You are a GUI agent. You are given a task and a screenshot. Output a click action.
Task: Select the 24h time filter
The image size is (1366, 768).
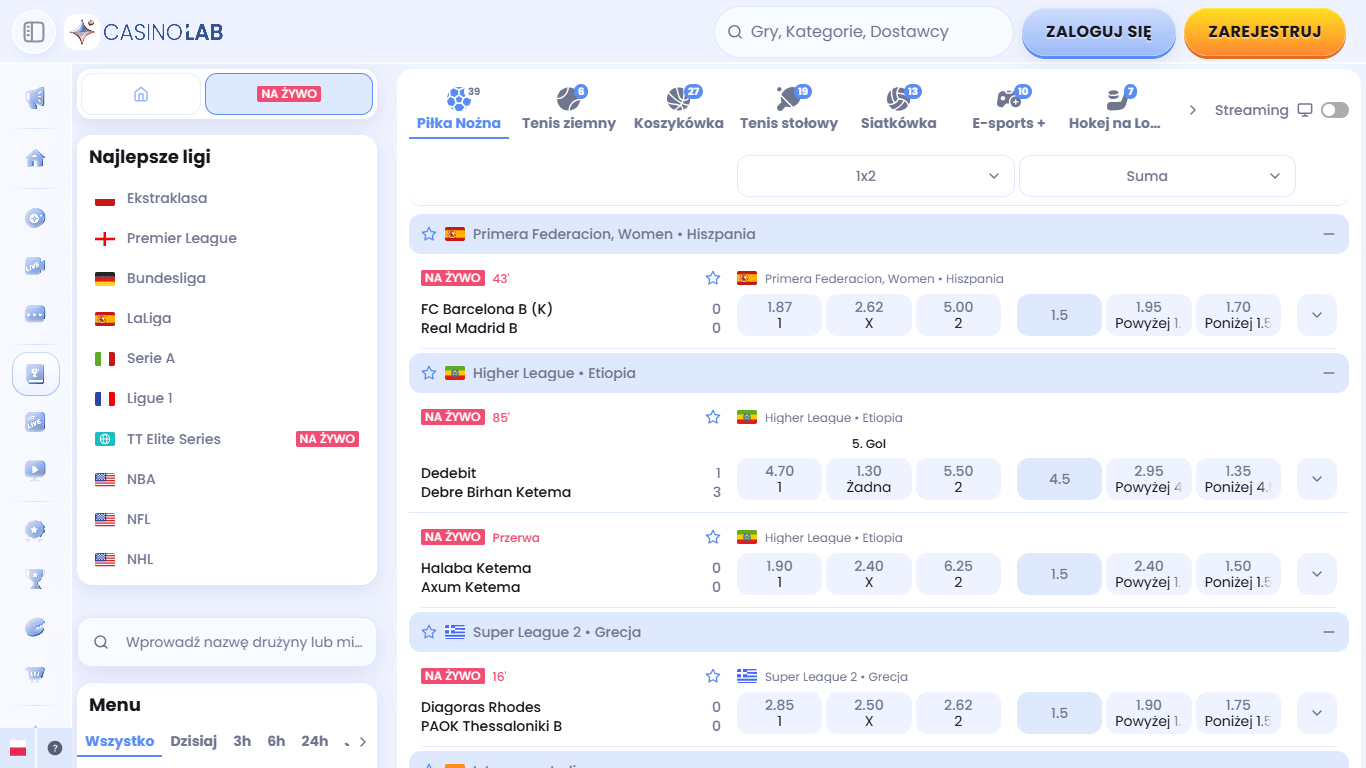coord(315,741)
